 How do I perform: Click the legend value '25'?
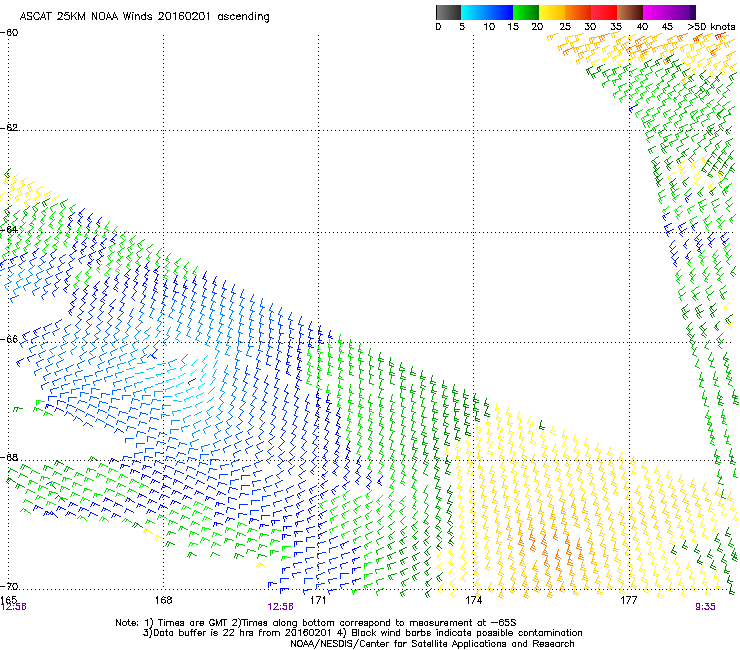(x=565, y=27)
